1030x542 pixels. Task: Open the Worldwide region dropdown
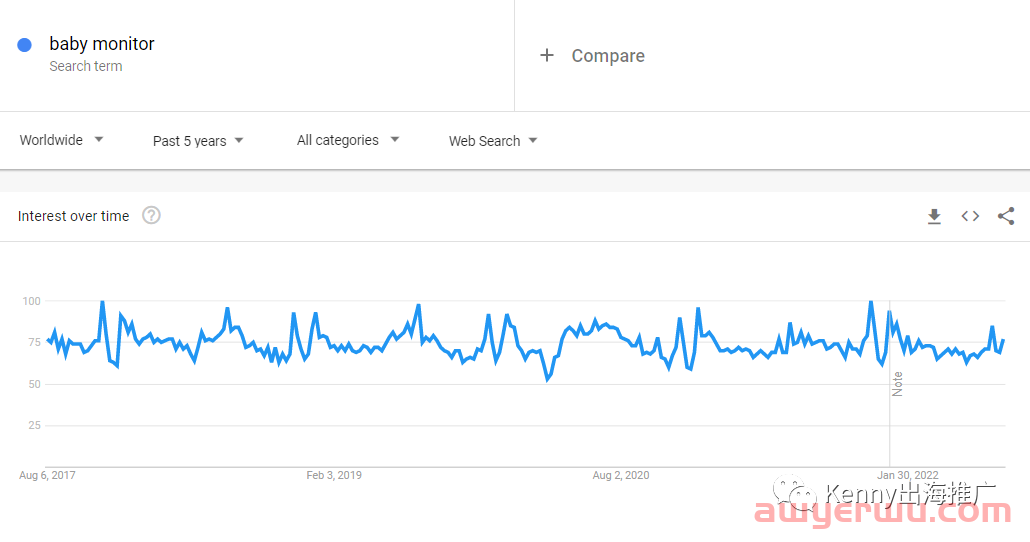point(61,140)
